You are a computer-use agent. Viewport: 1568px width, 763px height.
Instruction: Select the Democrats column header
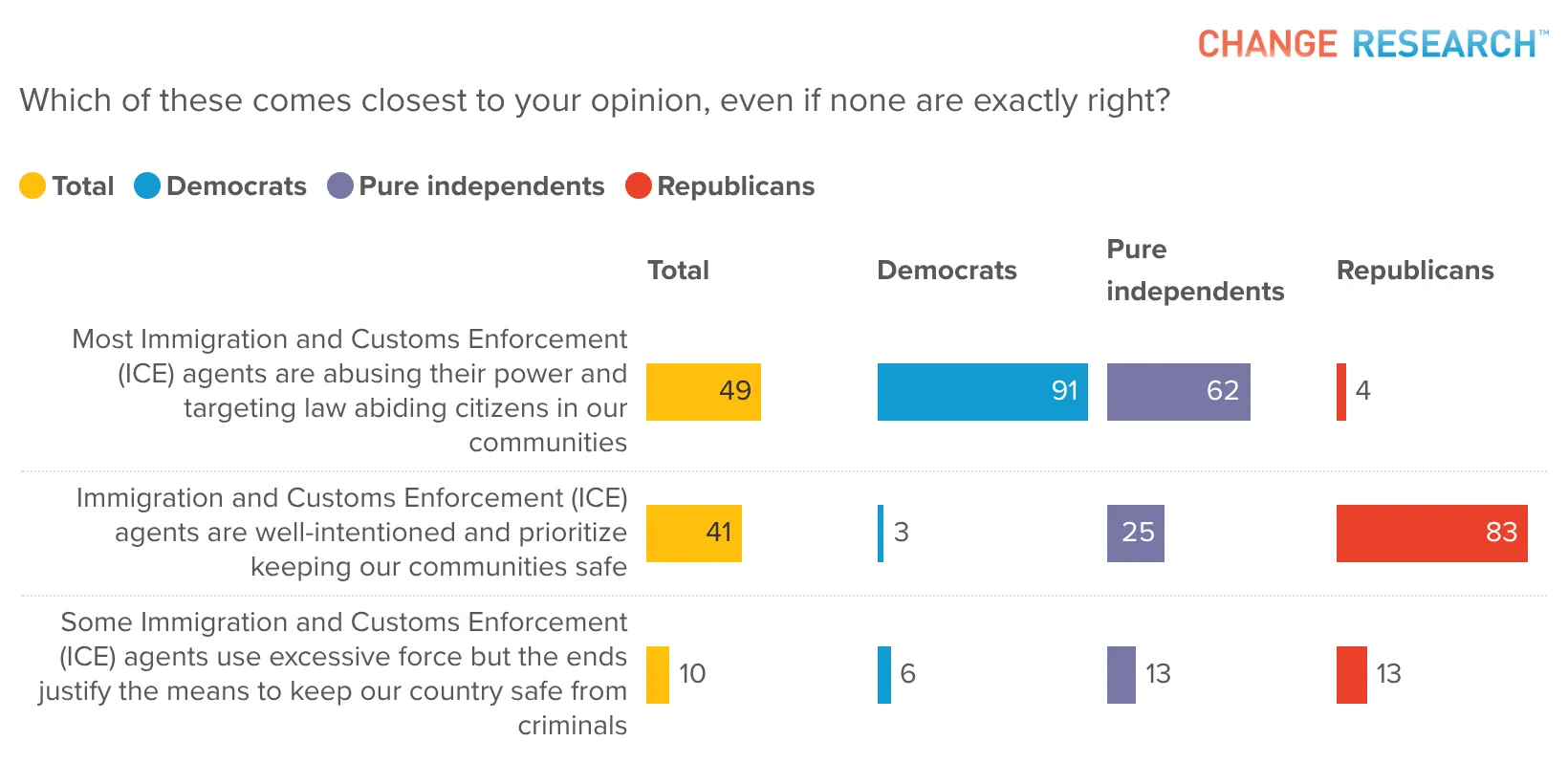coord(947,270)
